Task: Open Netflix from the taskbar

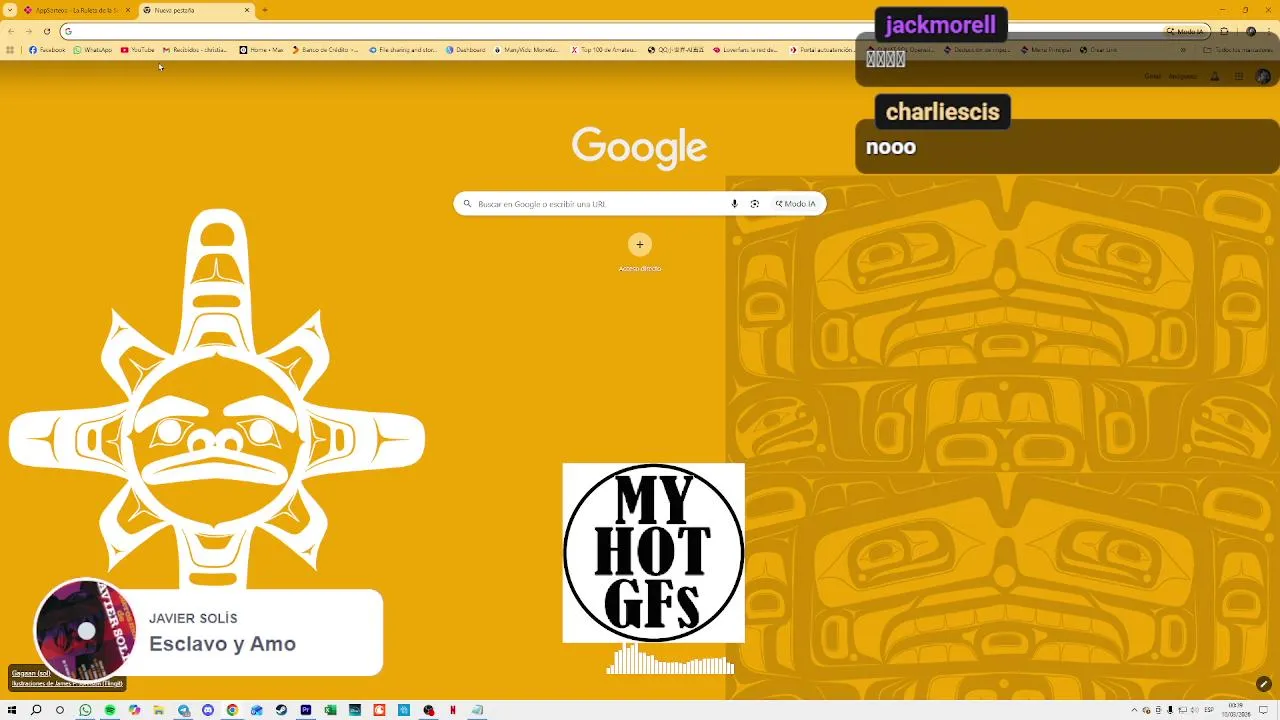Action: tap(453, 710)
